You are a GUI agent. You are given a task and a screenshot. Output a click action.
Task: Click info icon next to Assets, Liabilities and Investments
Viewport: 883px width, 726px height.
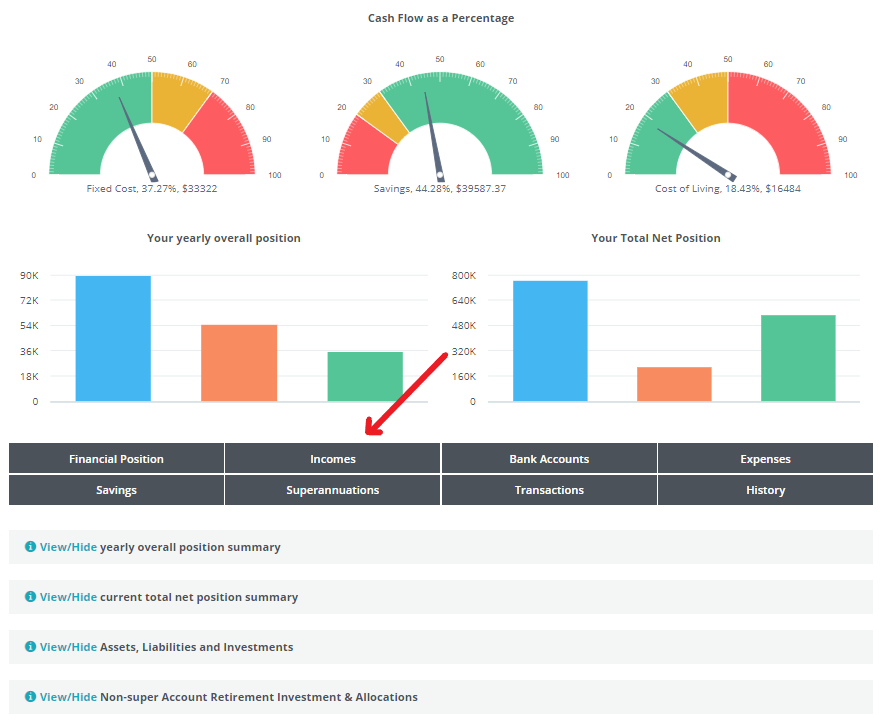tap(30, 647)
